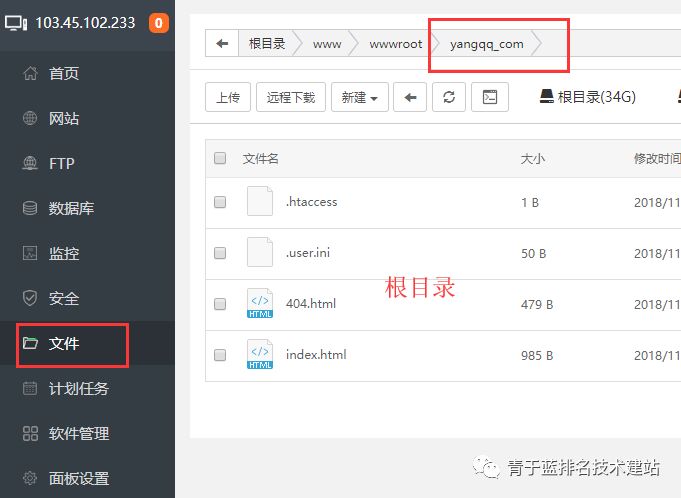Click the disk icon beside 根目录(34G)
The image size is (681, 498).
(x=547, y=96)
